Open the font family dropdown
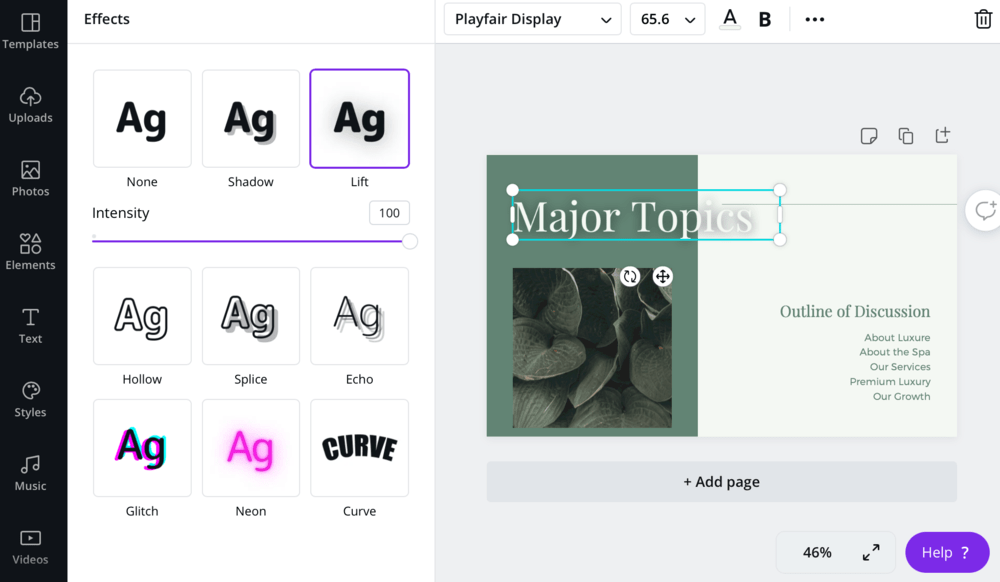 [532, 18]
